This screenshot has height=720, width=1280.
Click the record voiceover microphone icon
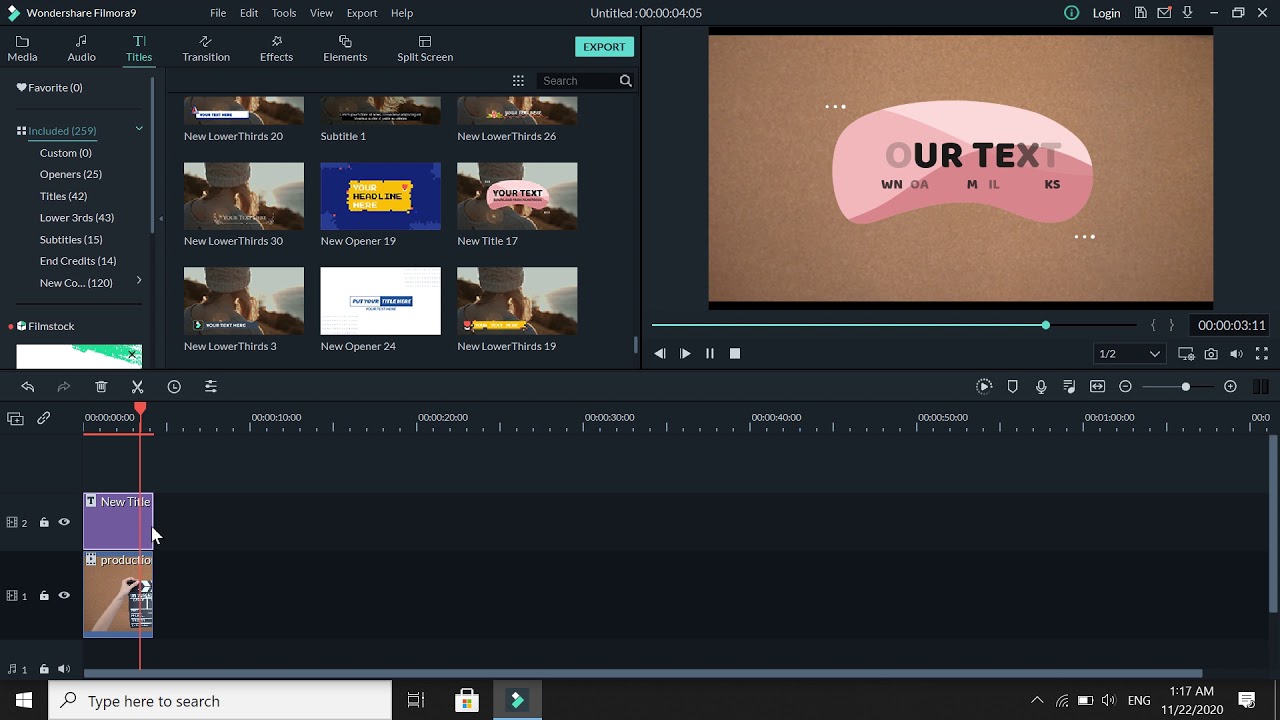[x=1041, y=387]
